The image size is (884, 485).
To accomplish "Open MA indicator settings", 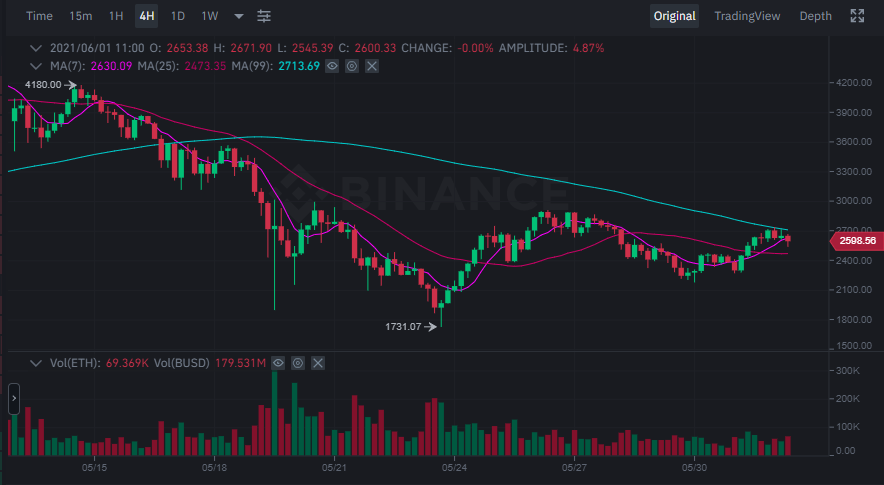I will point(352,66).
